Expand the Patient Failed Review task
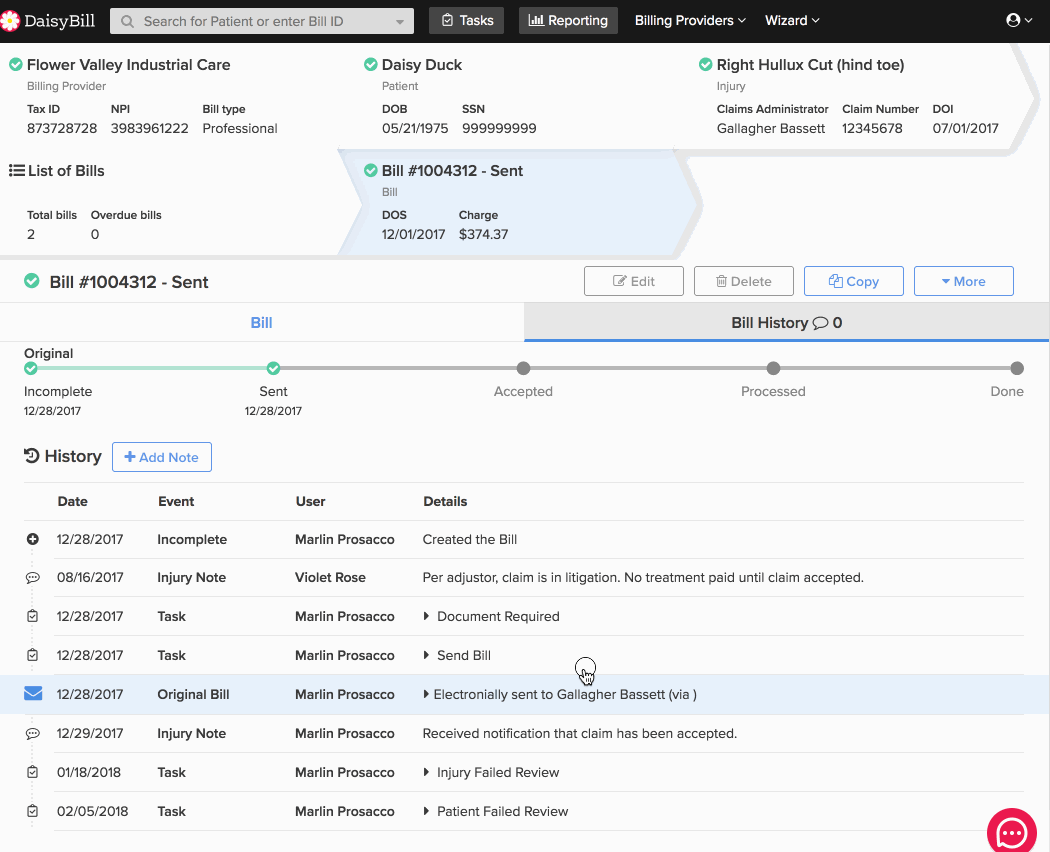The width and height of the screenshot is (1050, 852). coord(426,811)
